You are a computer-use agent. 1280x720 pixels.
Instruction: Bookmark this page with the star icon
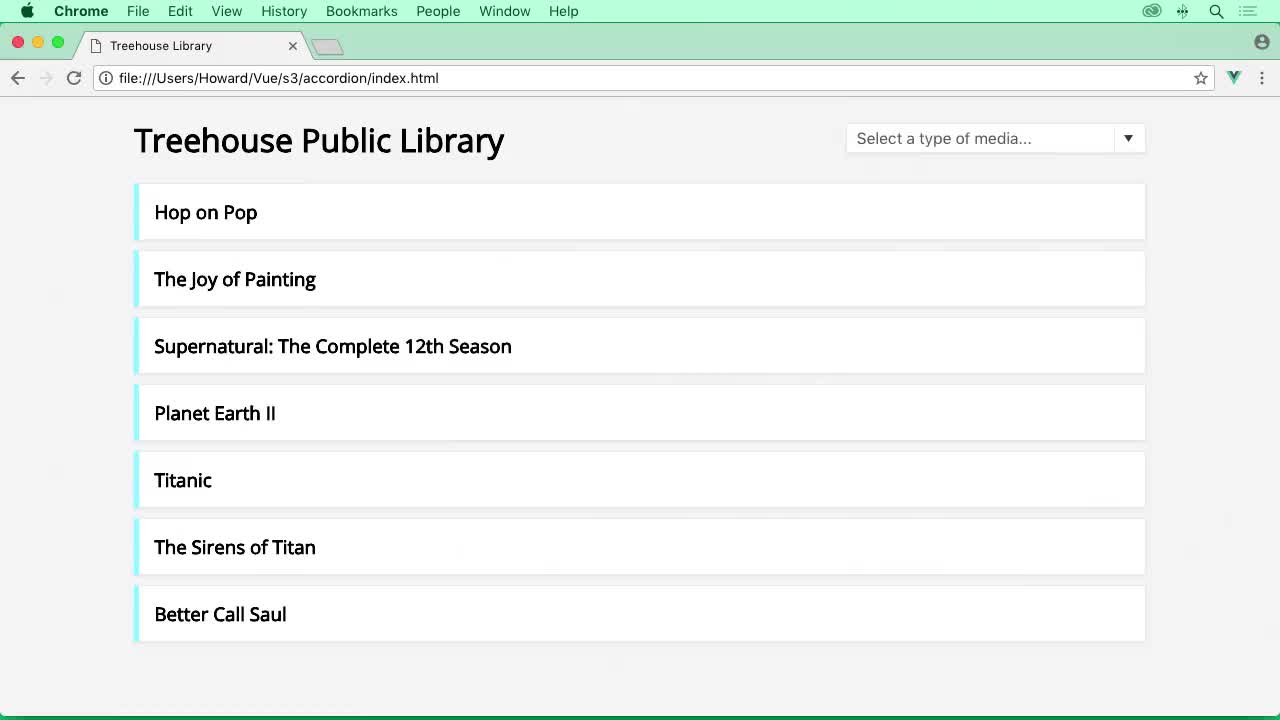click(1200, 78)
